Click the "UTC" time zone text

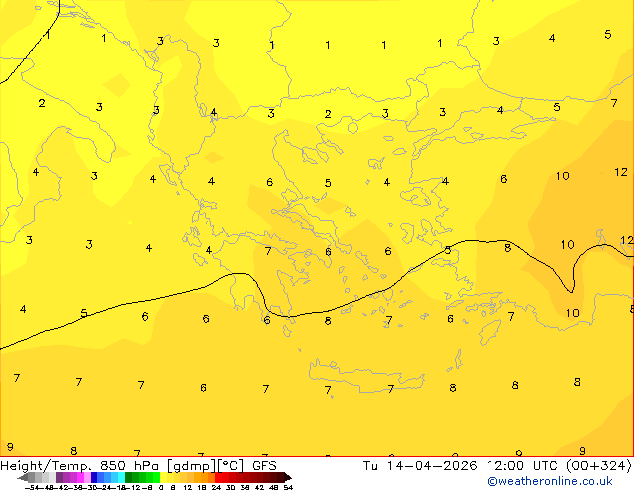click(547, 466)
